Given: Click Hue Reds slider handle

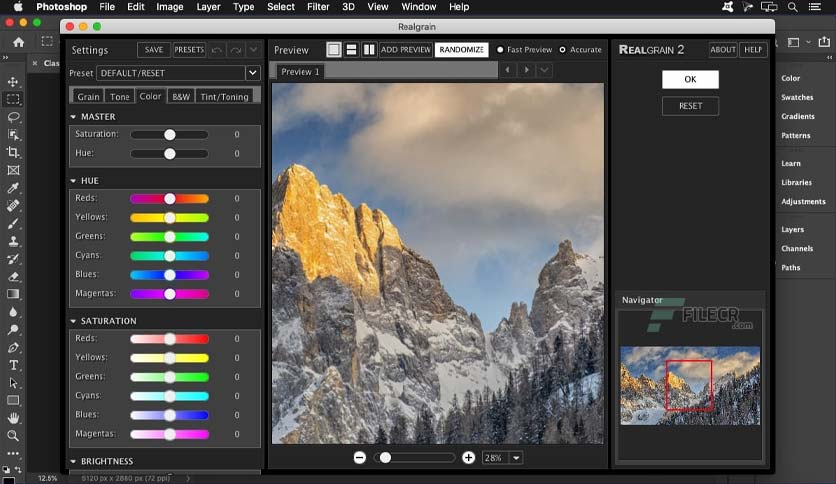Looking at the screenshot, I should coord(170,199).
